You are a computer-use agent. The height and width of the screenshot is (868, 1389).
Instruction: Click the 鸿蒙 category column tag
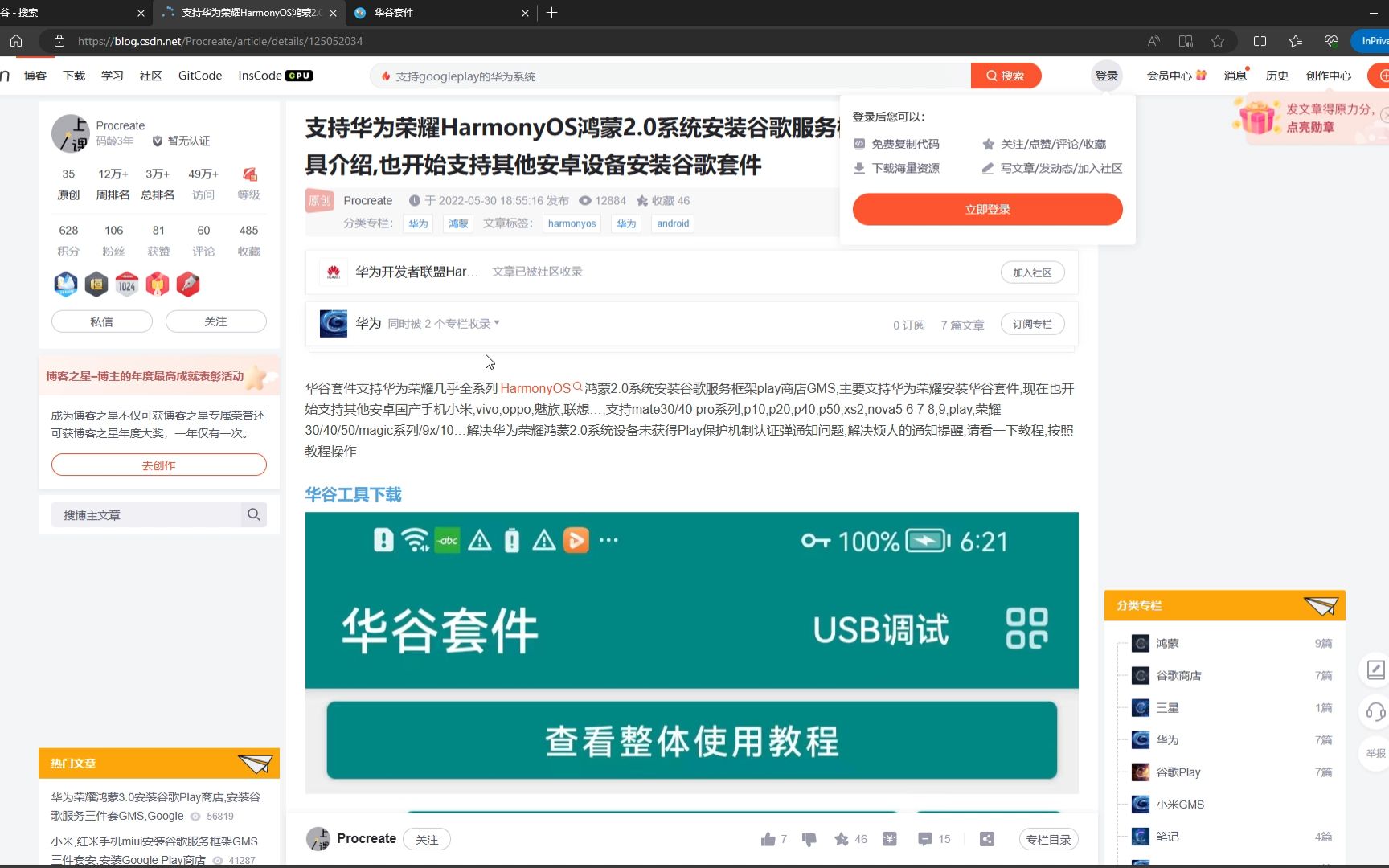pyautogui.click(x=458, y=223)
